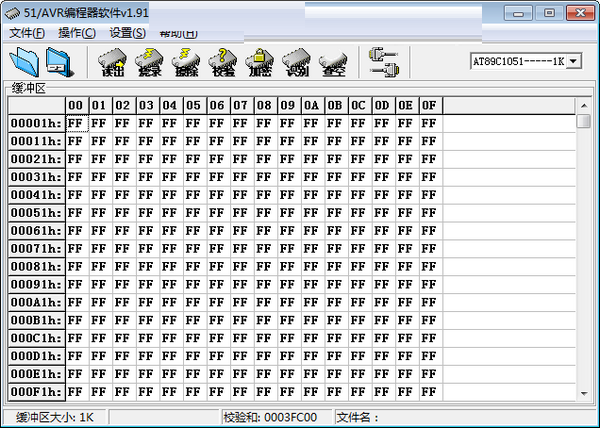Select row header 000A1h:
600x428 pixels.
pyautogui.click(x=37, y=303)
